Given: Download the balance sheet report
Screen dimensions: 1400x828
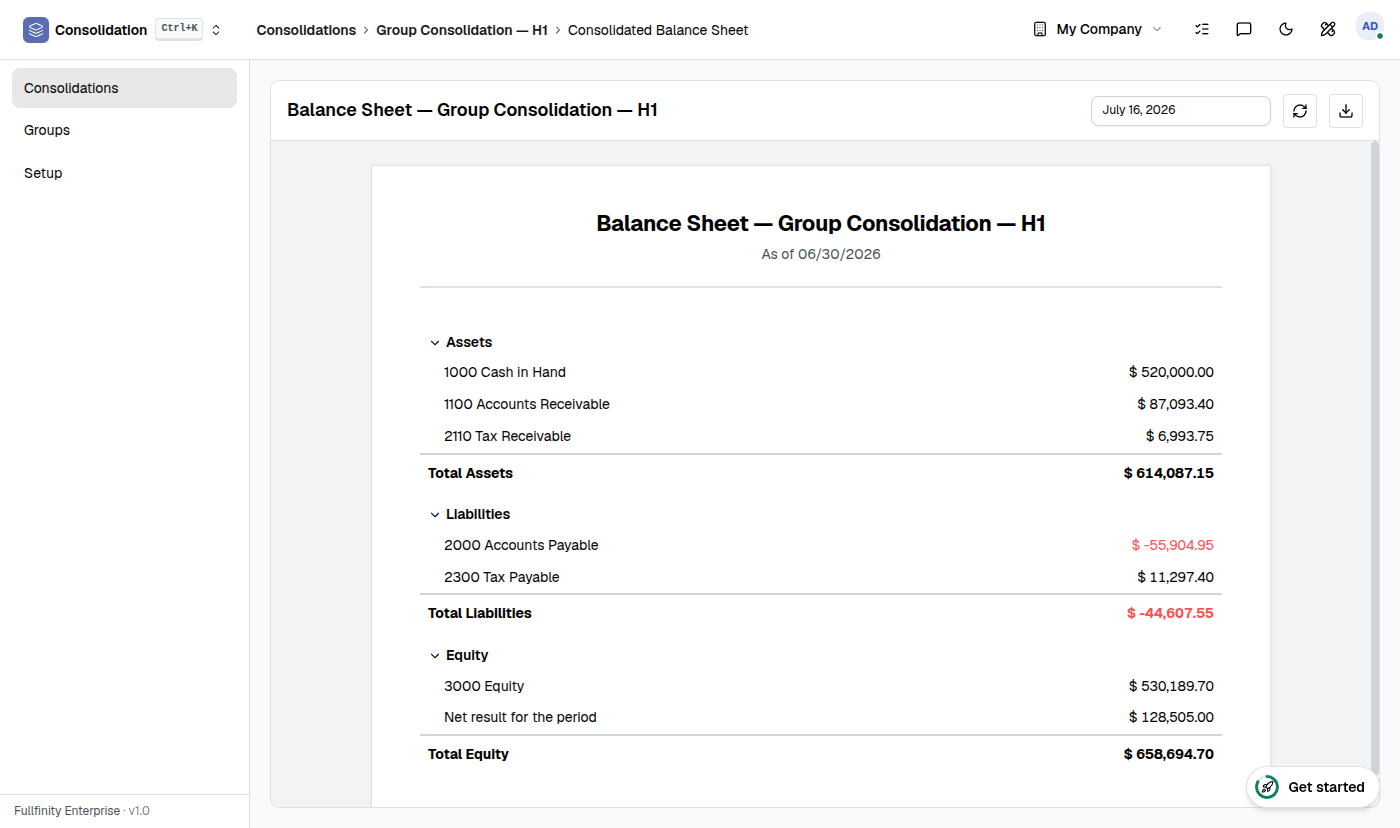Looking at the screenshot, I should tap(1346, 110).
